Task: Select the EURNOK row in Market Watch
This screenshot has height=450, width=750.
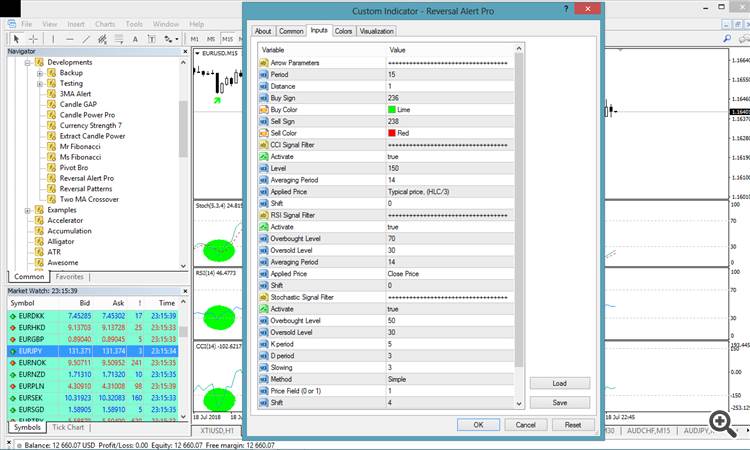Action: (93, 363)
